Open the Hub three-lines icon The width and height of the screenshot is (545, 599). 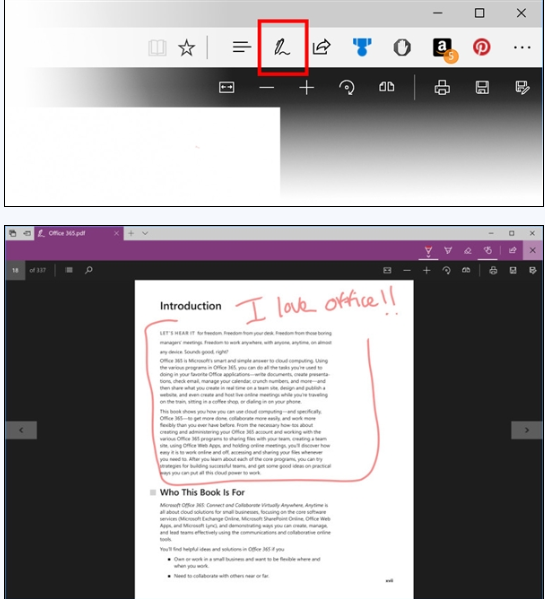coord(242,47)
